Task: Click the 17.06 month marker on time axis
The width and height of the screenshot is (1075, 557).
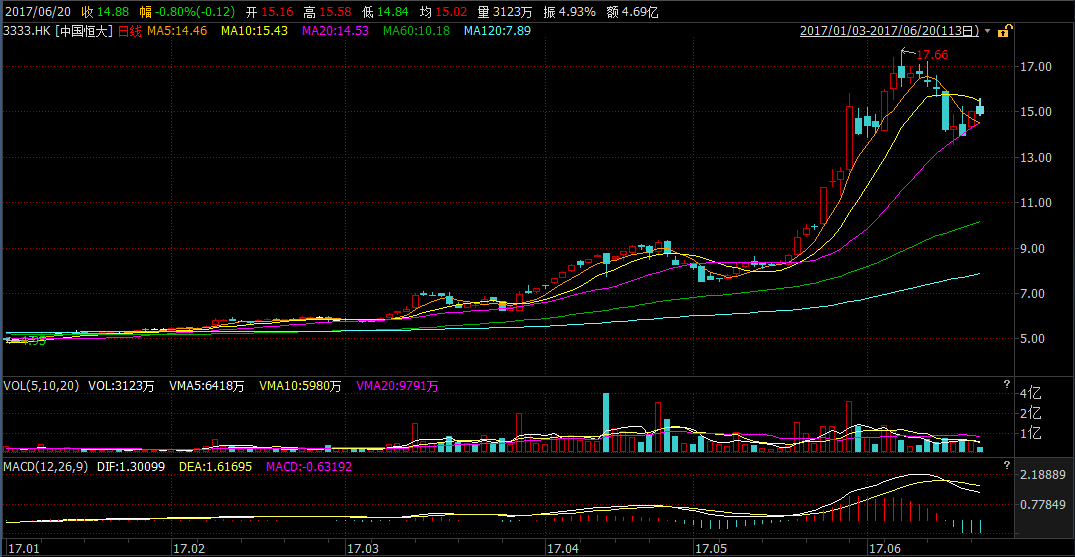Action: (884, 549)
